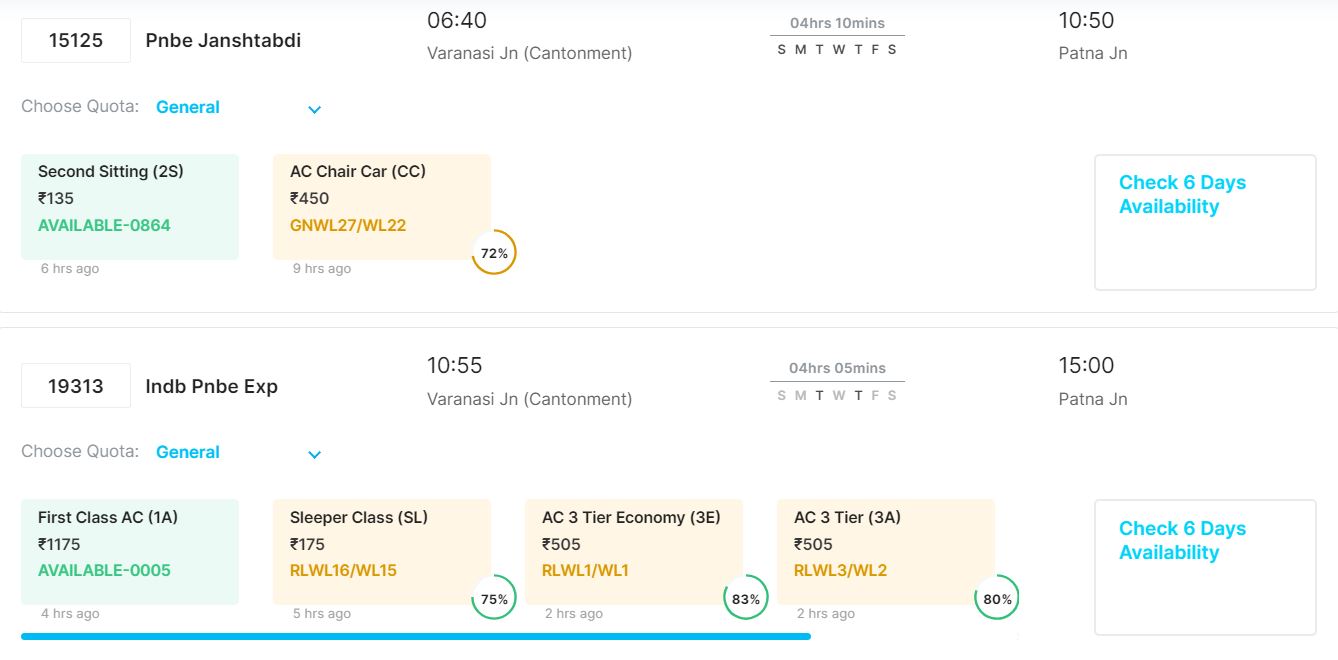Choose Sleeper Class (SL) fare card
Screen dimensions: 1338x660
381,551
